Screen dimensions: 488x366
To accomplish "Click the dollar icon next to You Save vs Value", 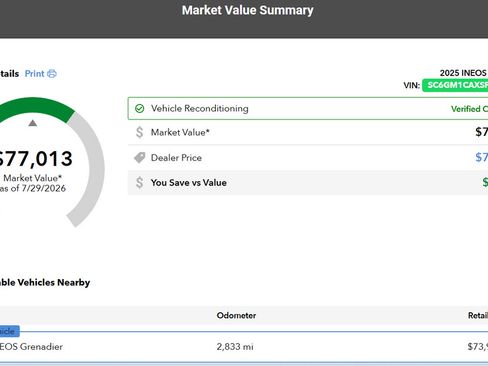I will [139, 183].
